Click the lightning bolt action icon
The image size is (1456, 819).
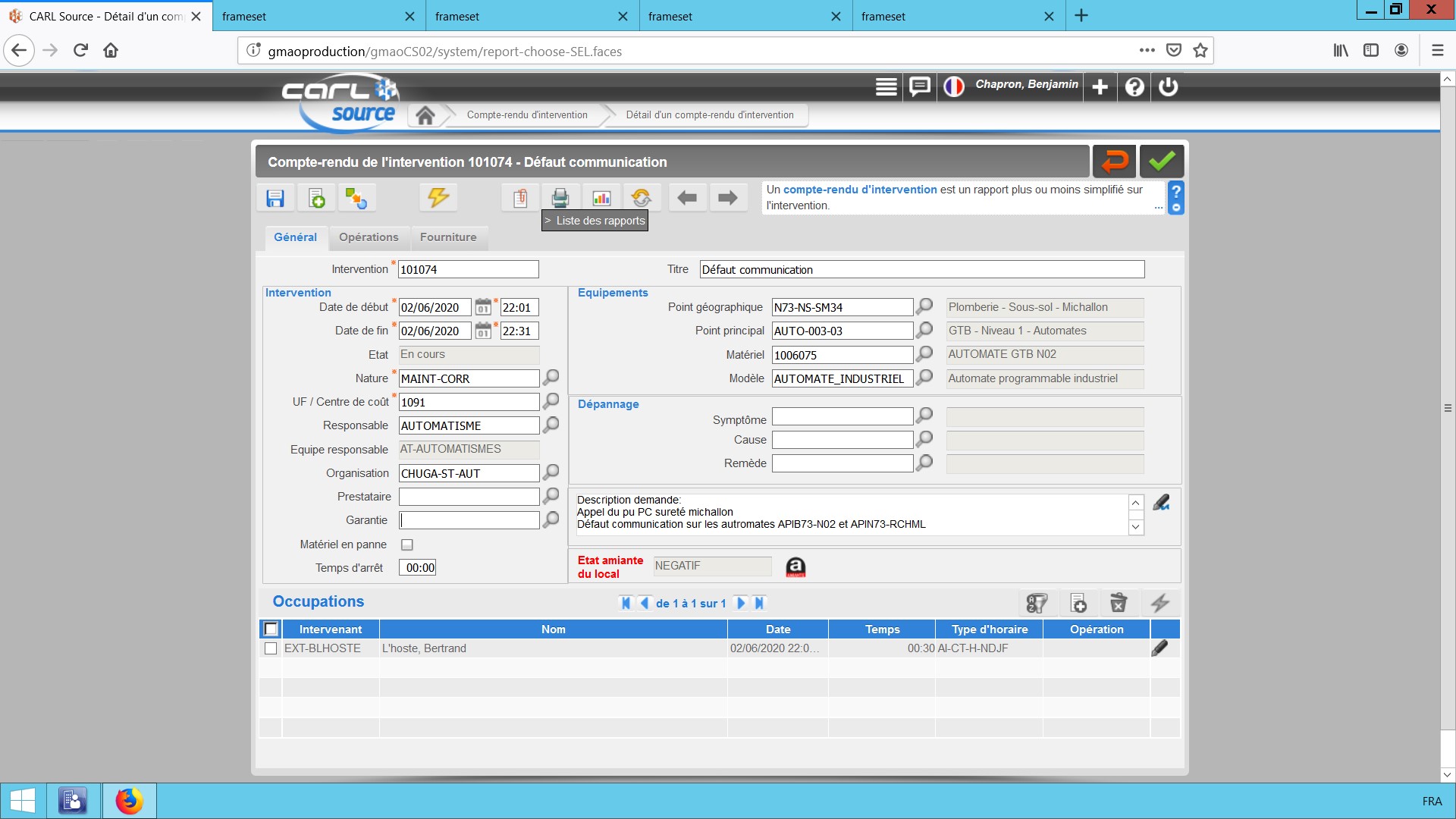point(438,198)
